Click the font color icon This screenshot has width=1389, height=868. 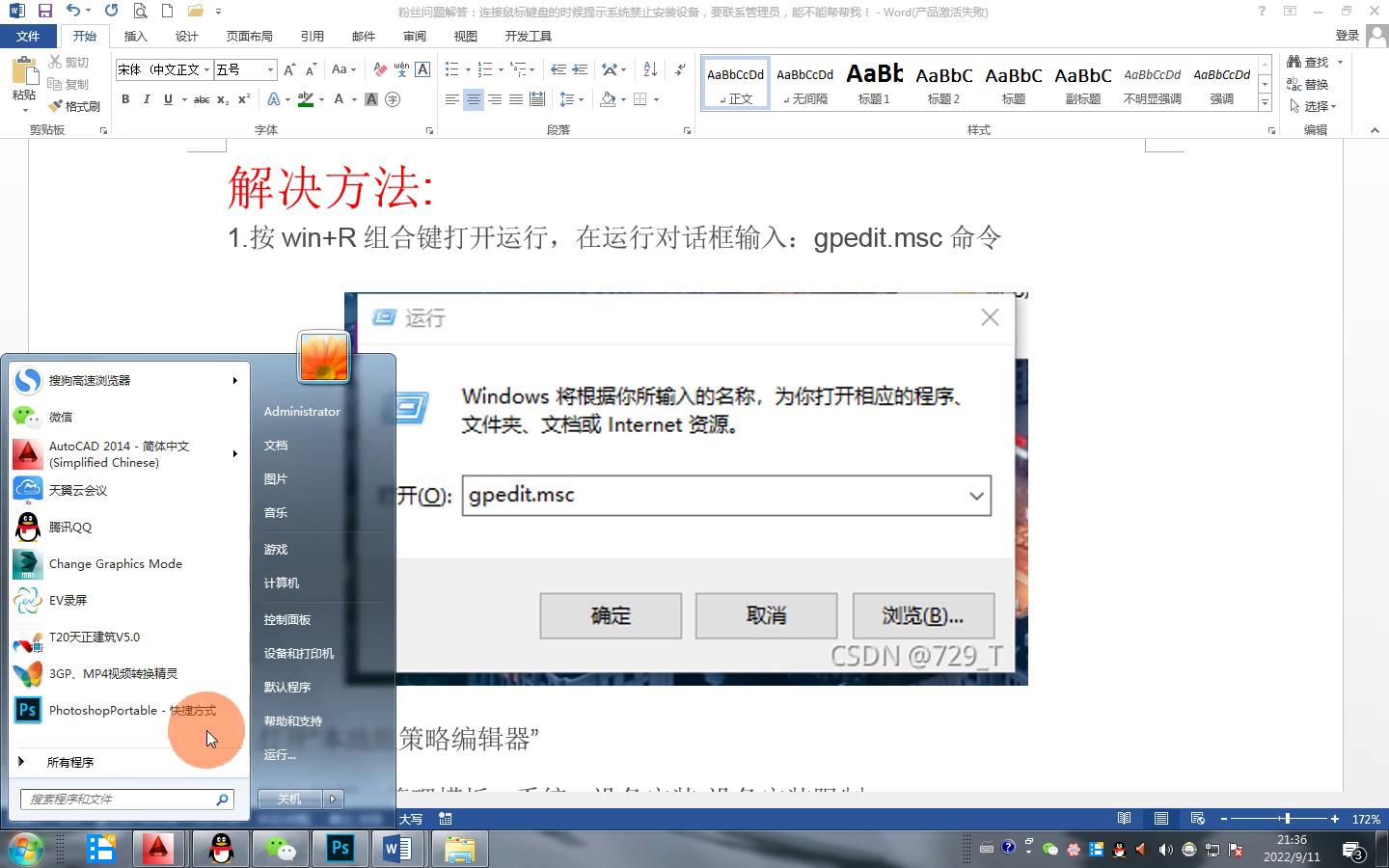pos(338,99)
